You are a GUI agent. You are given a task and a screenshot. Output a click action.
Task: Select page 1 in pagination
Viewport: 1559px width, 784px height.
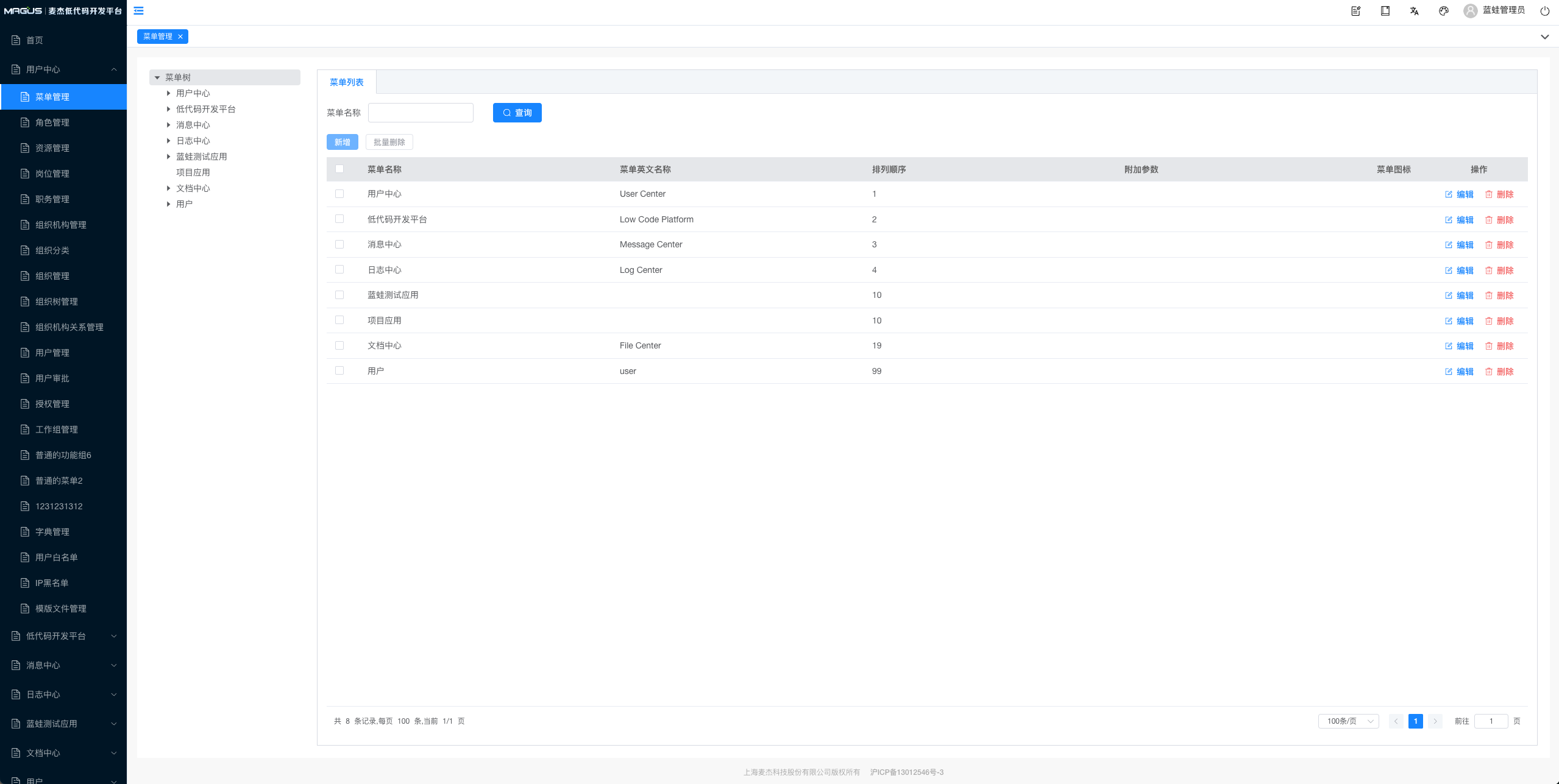click(x=1416, y=721)
